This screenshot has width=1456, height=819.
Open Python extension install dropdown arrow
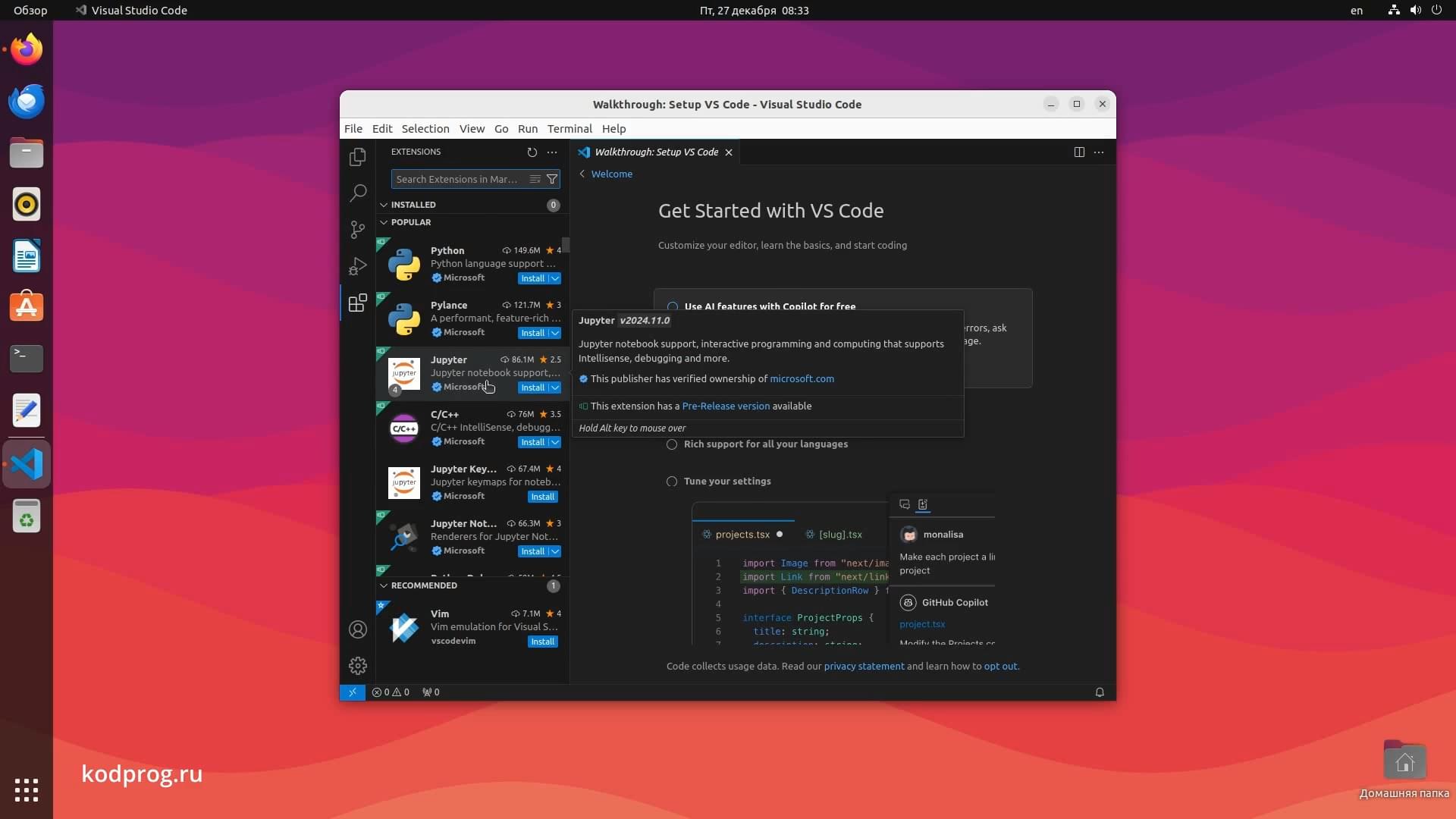[x=555, y=279]
